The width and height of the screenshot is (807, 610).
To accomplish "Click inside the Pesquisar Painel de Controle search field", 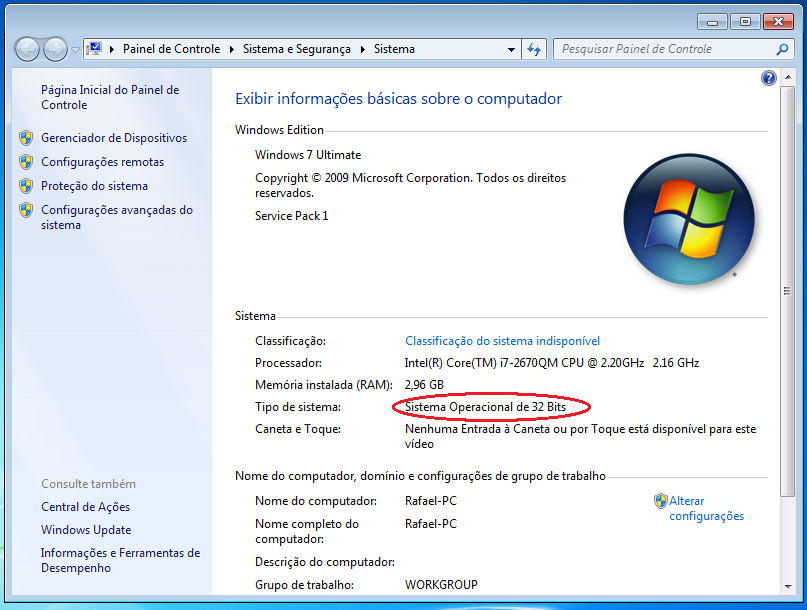I will tap(650, 48).
